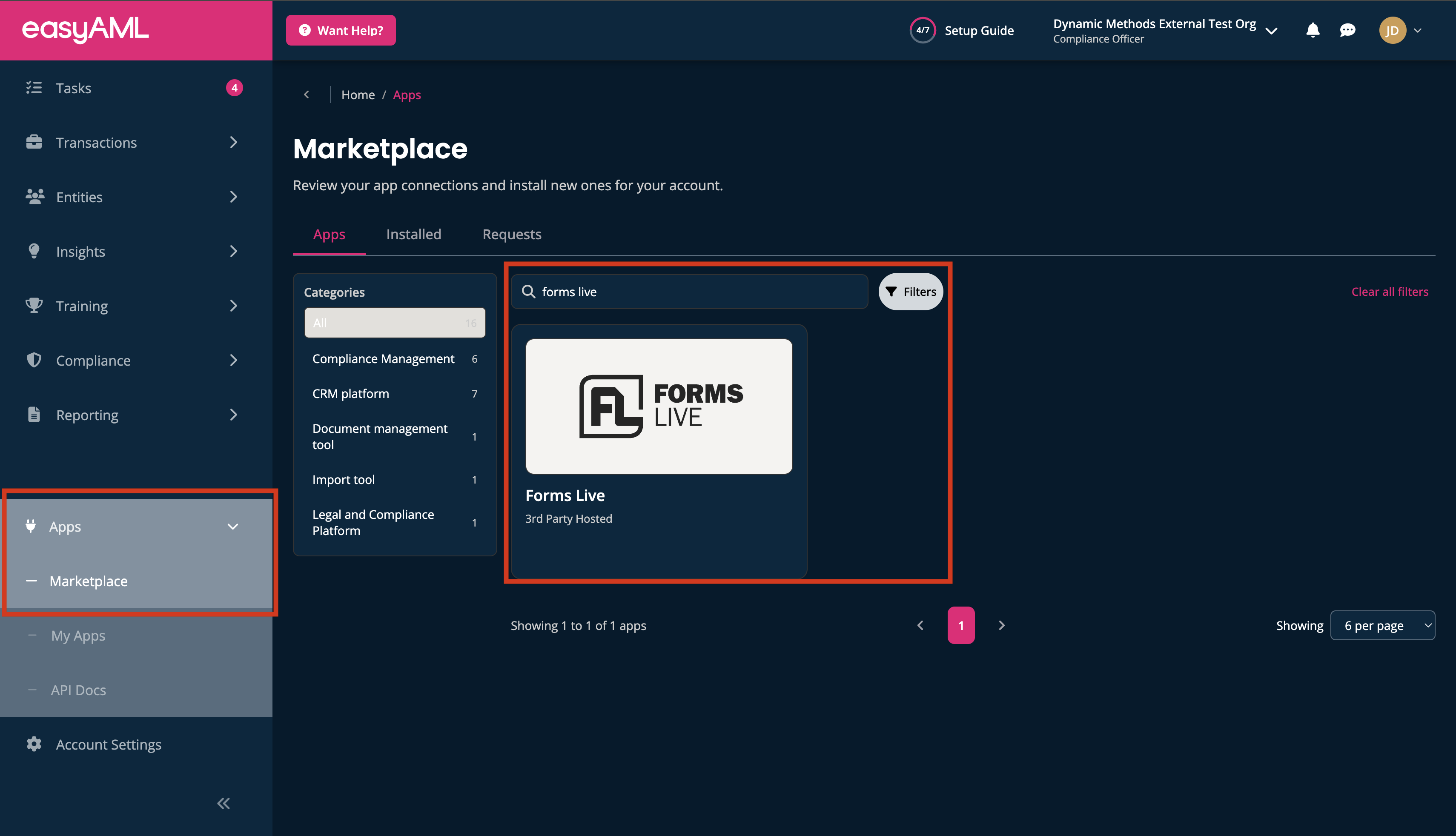Click the Compliance shield icon

[x=34, y=360]
